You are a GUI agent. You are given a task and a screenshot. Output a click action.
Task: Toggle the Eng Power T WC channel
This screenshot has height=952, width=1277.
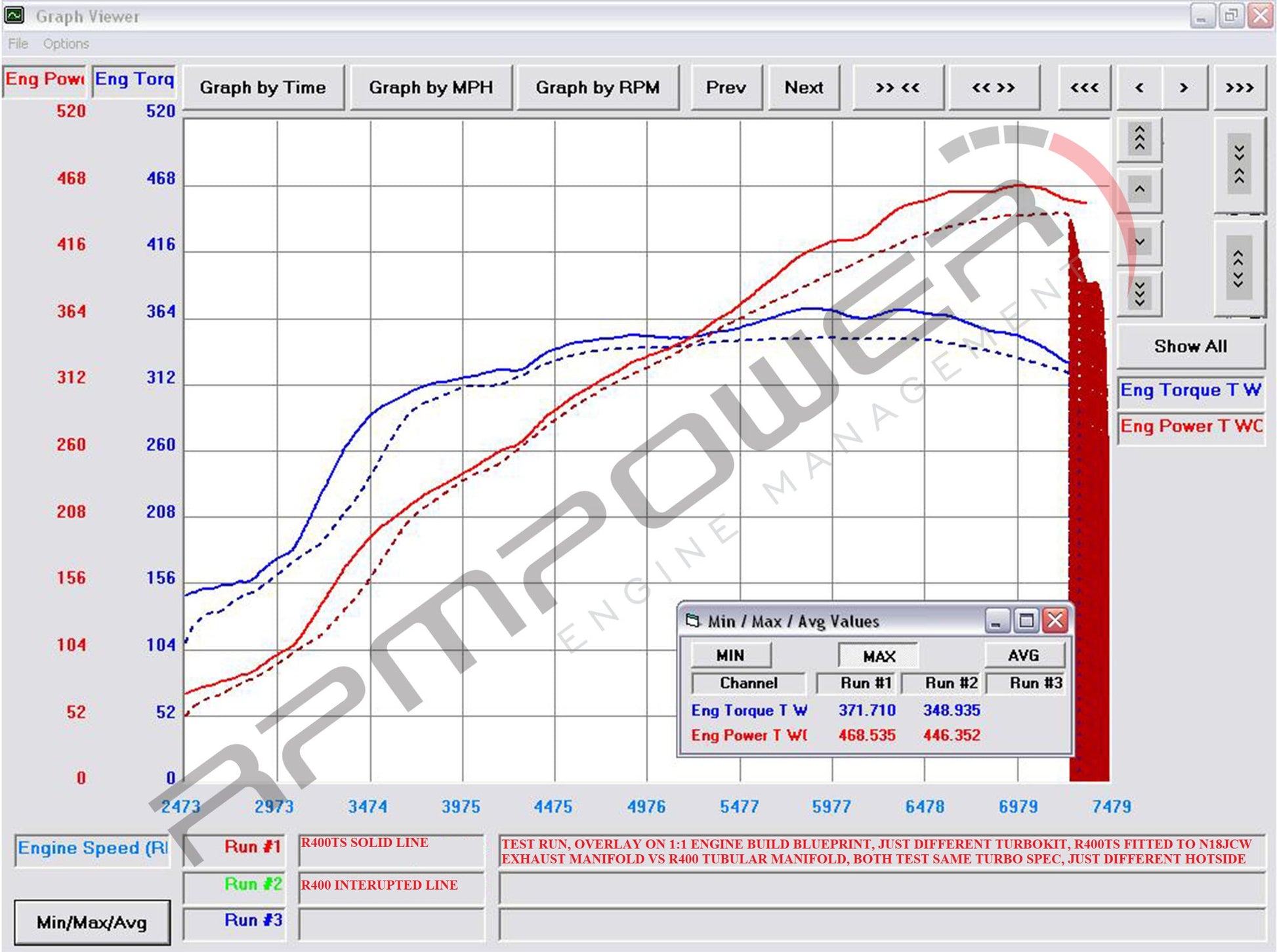[1190, 426]
